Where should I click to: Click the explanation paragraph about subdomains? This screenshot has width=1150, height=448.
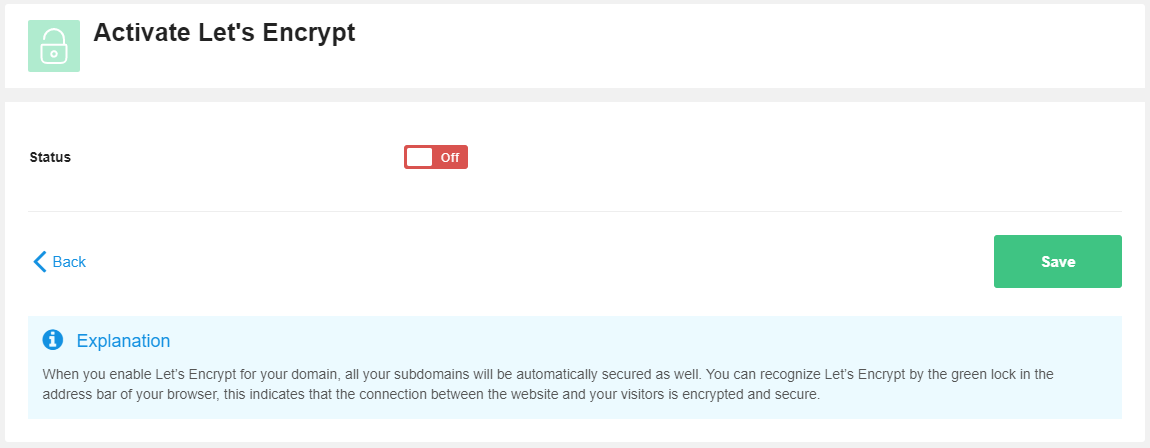point(548,384)
